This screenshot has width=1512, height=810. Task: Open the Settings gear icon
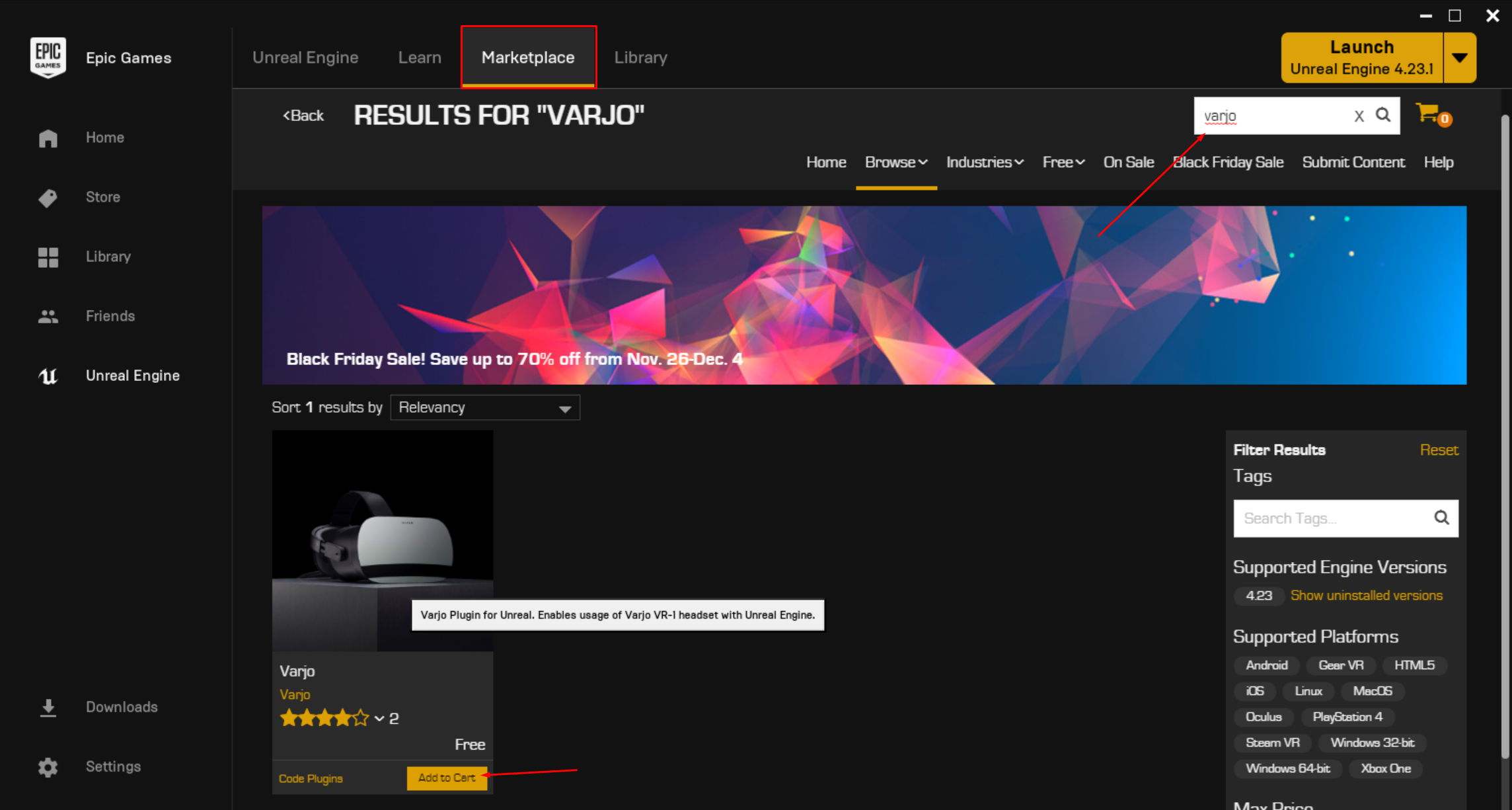pos(48,766)
